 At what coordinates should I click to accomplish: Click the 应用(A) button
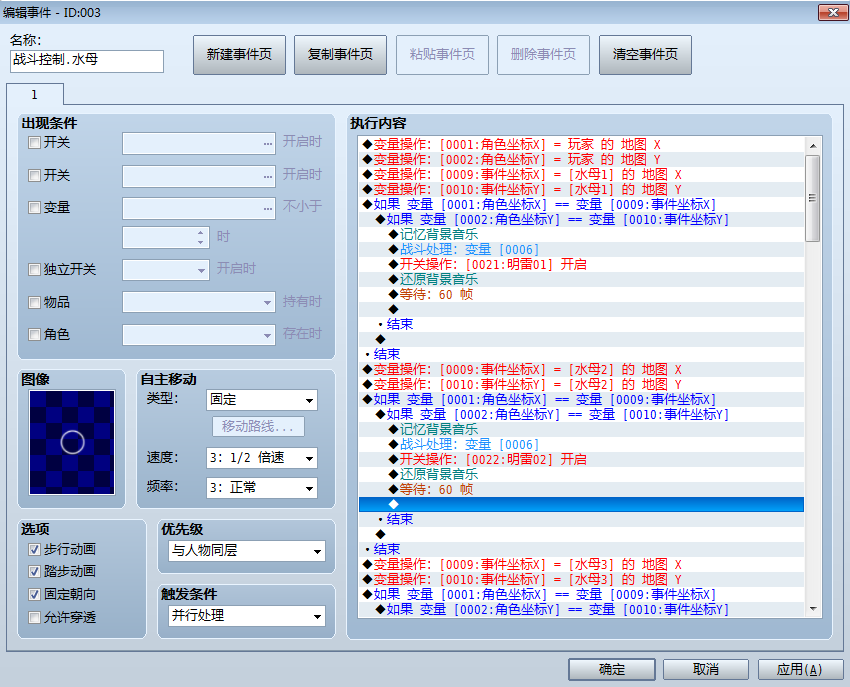tap(800, 670)
